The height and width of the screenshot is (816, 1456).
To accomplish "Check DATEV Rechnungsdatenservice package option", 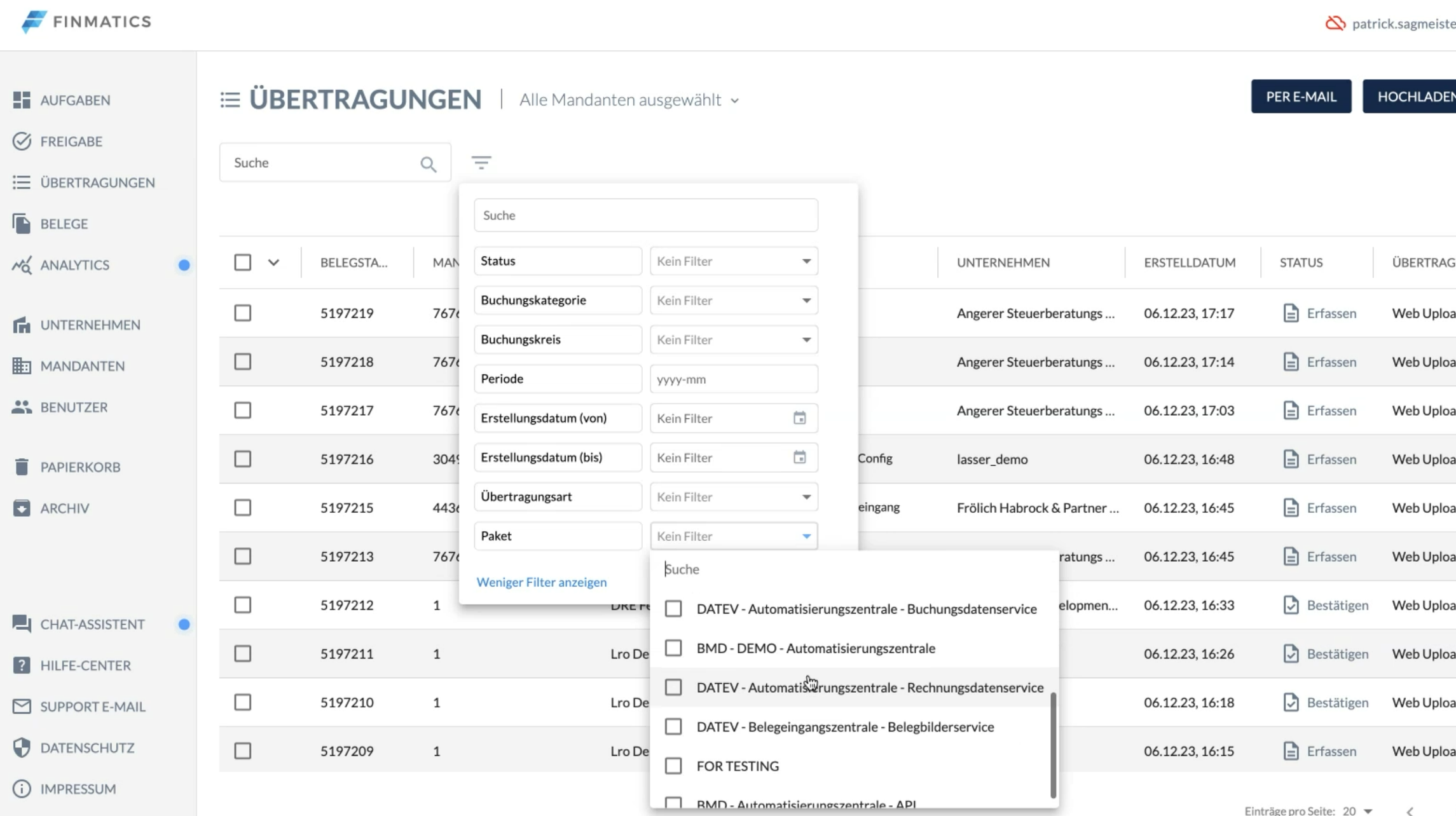I will click(673, 688).
